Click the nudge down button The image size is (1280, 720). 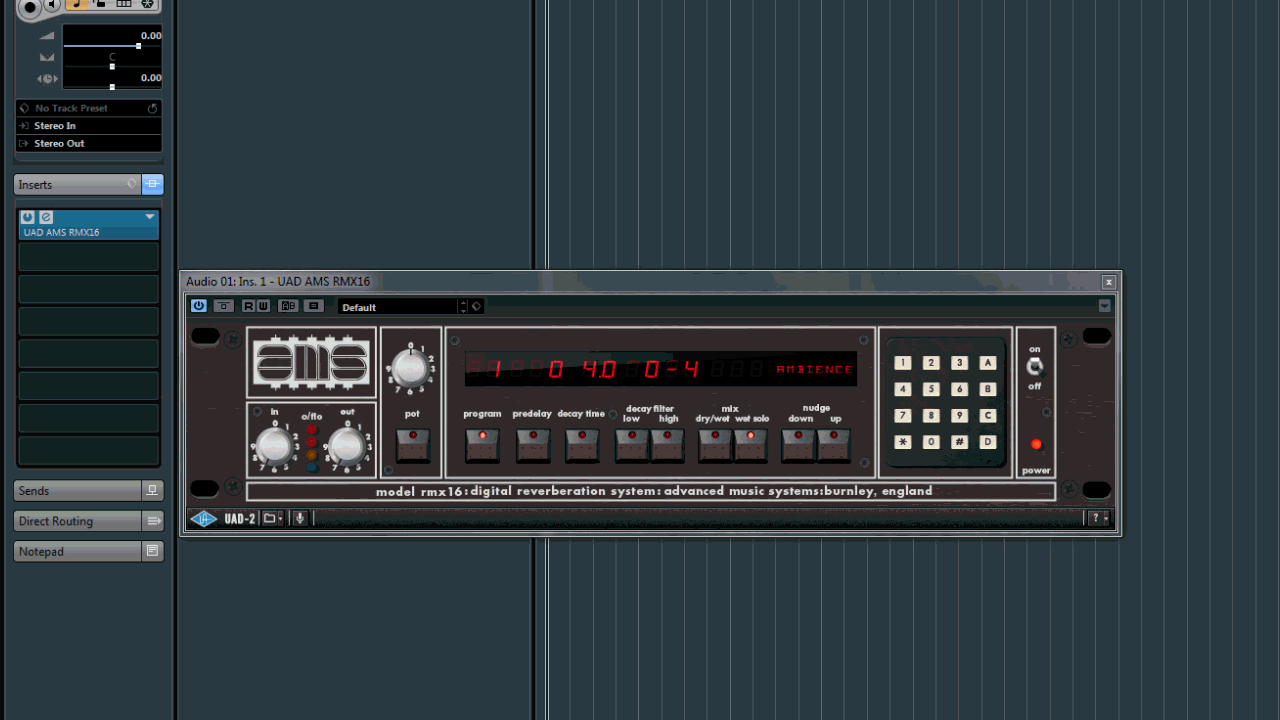tap(798, 445)
